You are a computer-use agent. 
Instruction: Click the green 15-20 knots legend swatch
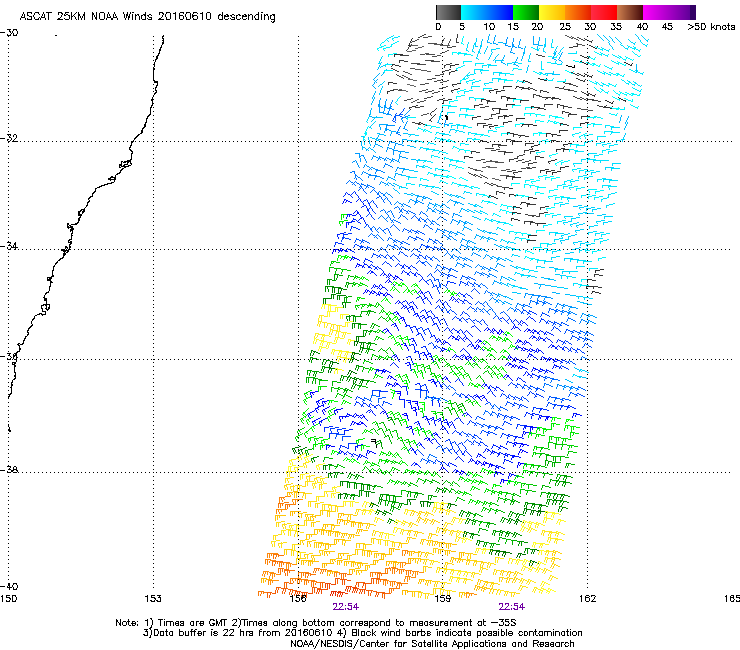point(526,12)
